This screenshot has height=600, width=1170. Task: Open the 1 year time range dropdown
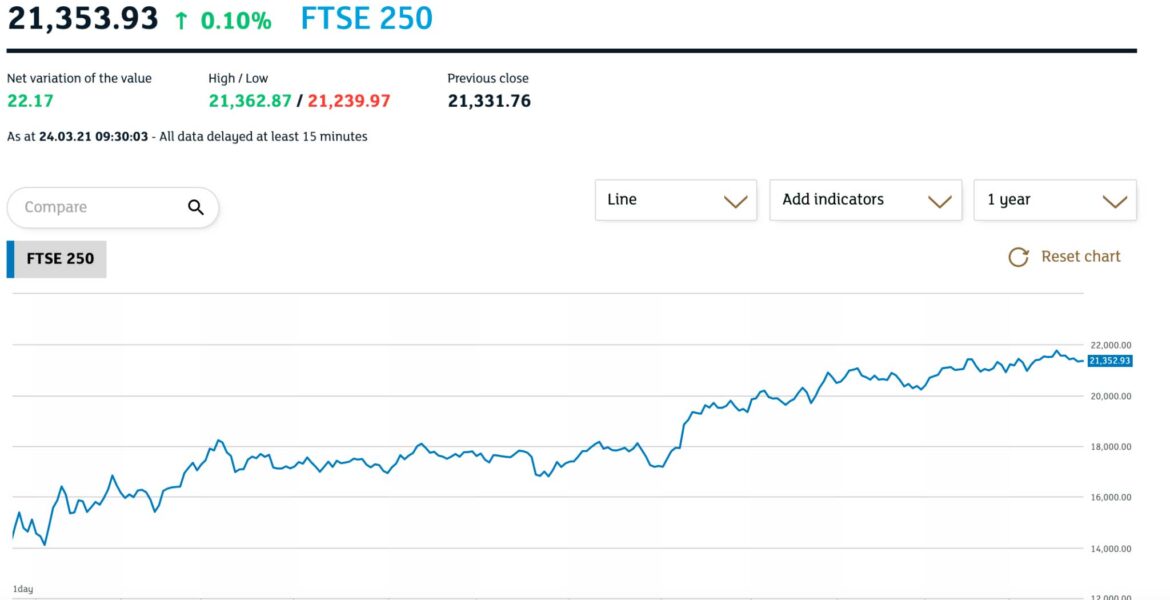1055,200
